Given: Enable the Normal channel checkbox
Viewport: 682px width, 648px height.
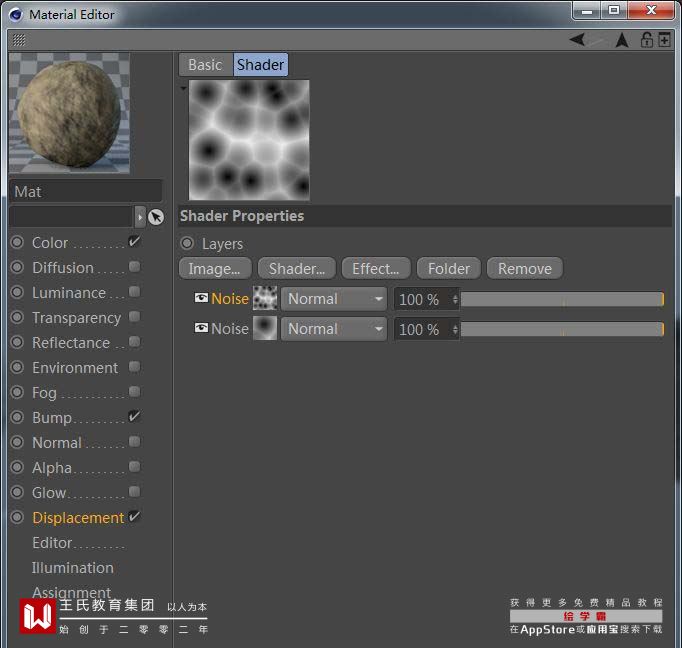Looking at the screenshot, I should click(x=134, y=442).
